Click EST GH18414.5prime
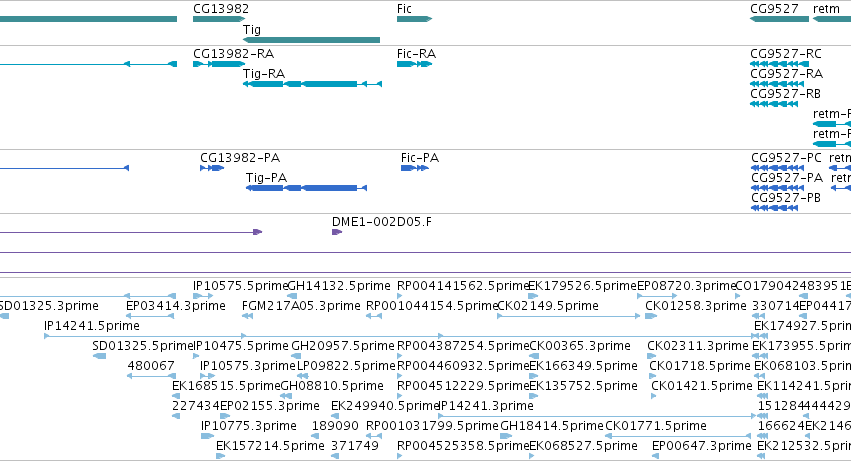This screenshot has height=461, width=851. (552, 427)
